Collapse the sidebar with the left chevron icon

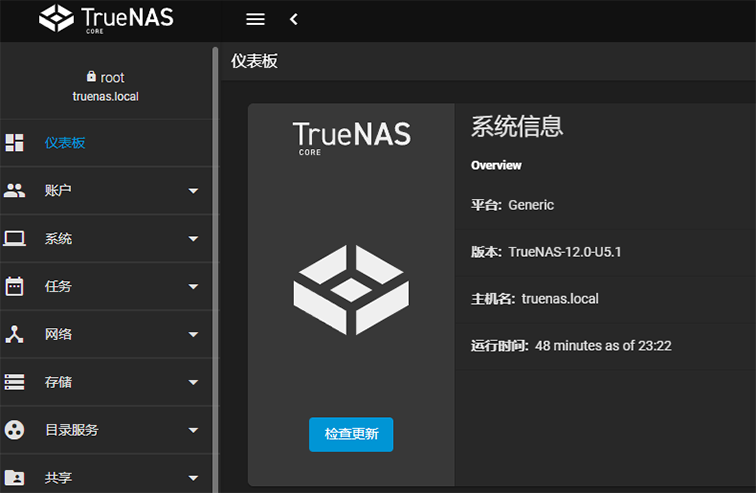tap(294, 19)
